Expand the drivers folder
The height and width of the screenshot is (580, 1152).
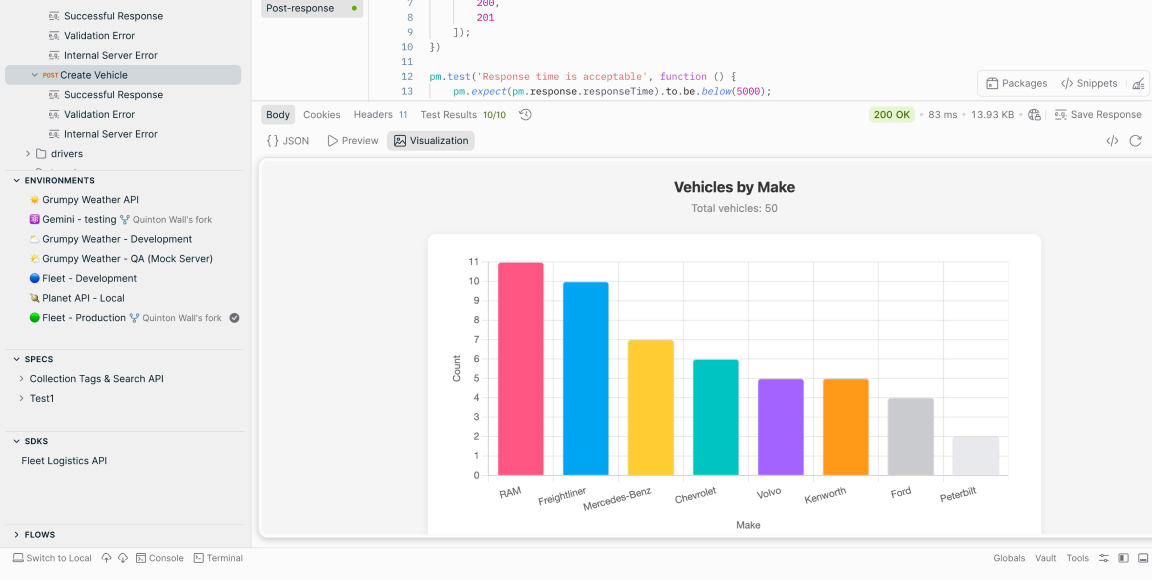tap(28, 154)
